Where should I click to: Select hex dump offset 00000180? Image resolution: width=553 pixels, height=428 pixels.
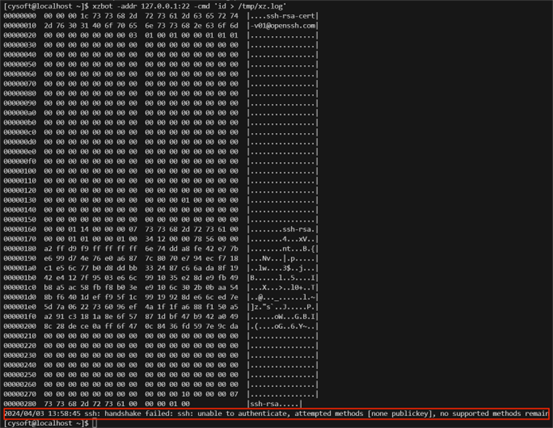pyautogui.click(x=20, y=249)
